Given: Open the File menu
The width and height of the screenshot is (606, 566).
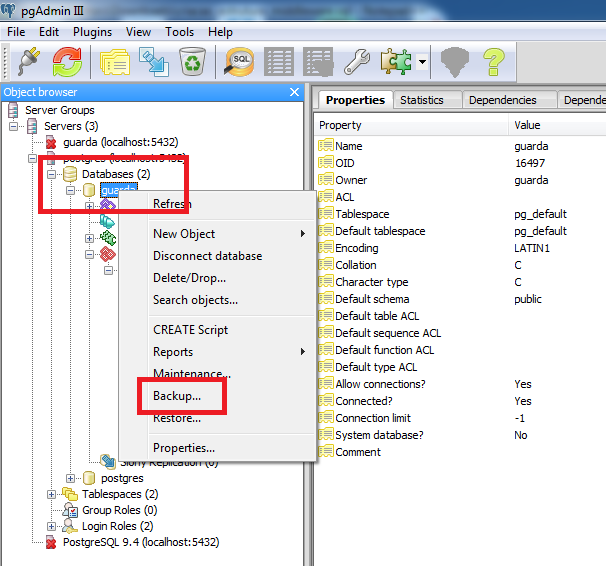Looking at the screenshot, I should tap(16, 32).
